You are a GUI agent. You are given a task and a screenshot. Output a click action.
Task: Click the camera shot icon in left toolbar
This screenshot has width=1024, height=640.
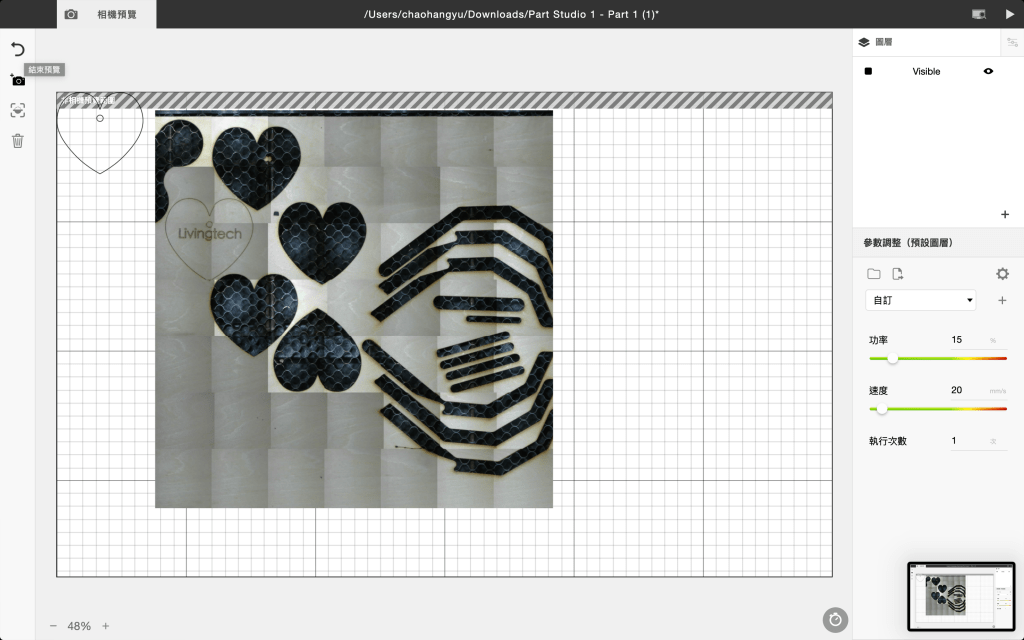click(x=17, y=80)
